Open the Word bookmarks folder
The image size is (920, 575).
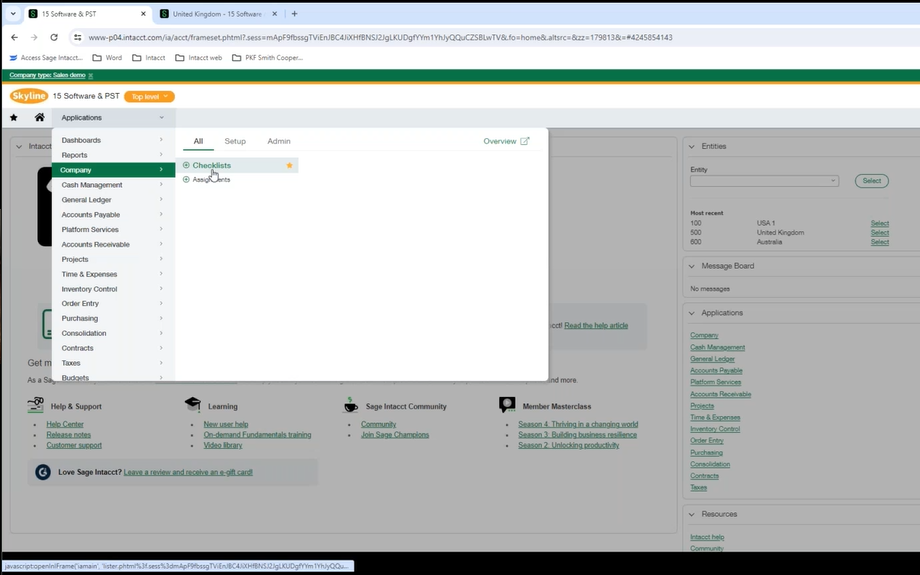[107, 58]
